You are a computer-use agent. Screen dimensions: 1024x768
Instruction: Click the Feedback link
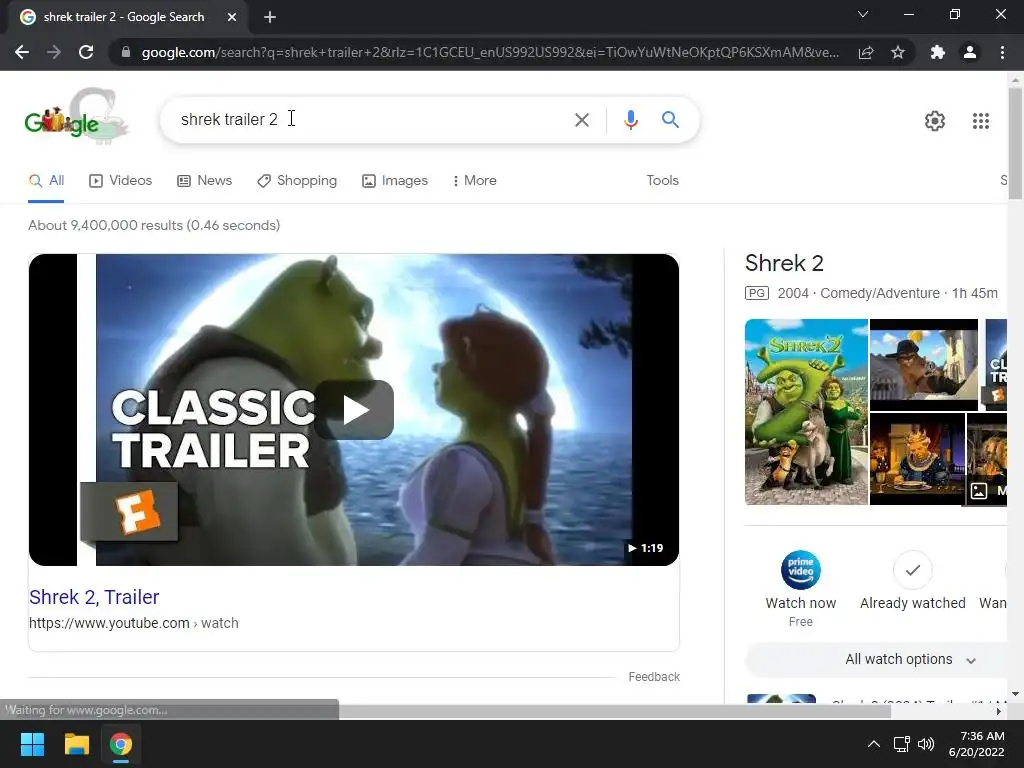654,677
